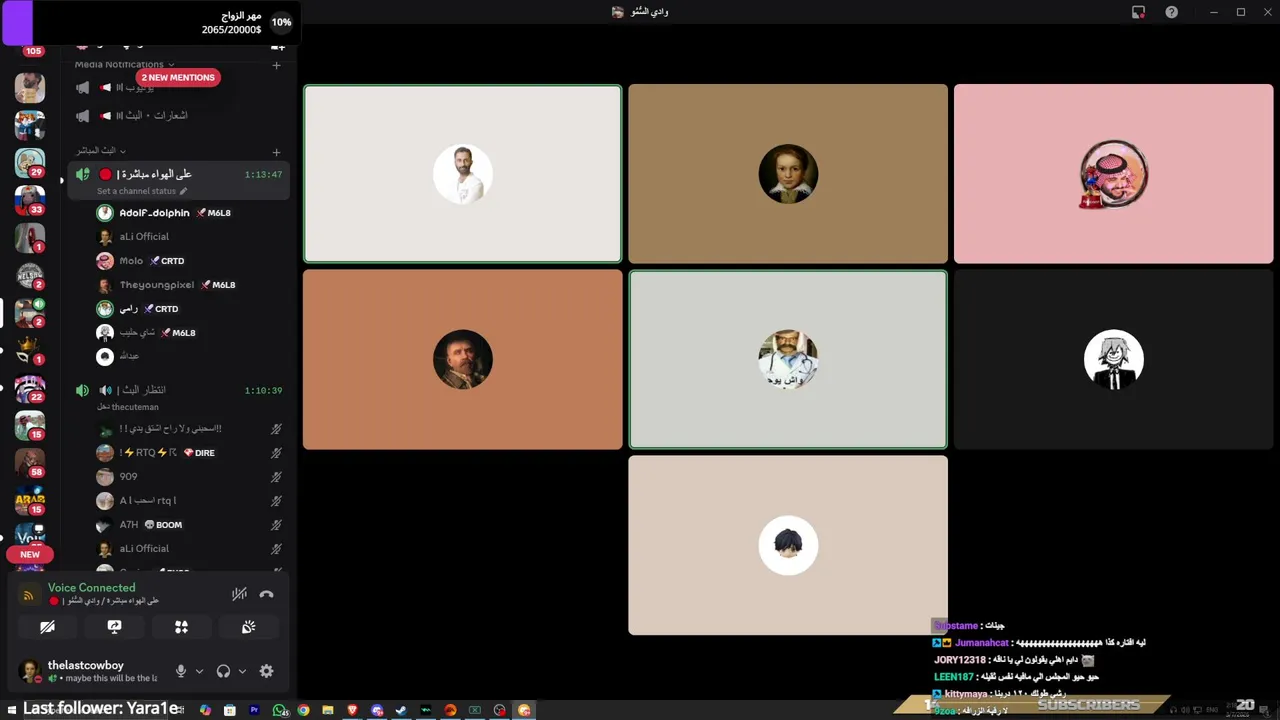
Task: Focus the pink background participant tile
Action: click(1114, 174)
